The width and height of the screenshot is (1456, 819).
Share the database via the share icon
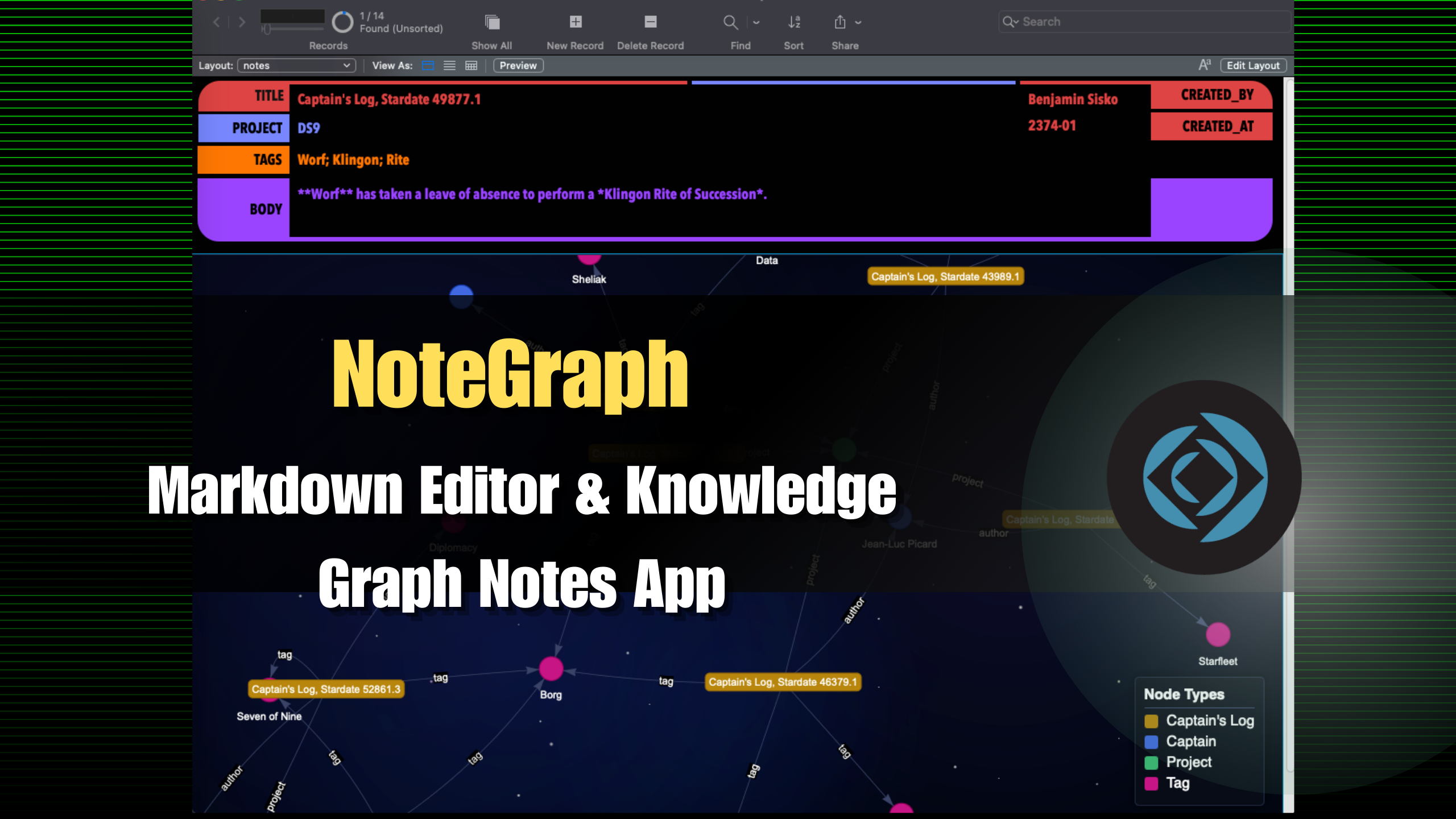tap(840, 23)
